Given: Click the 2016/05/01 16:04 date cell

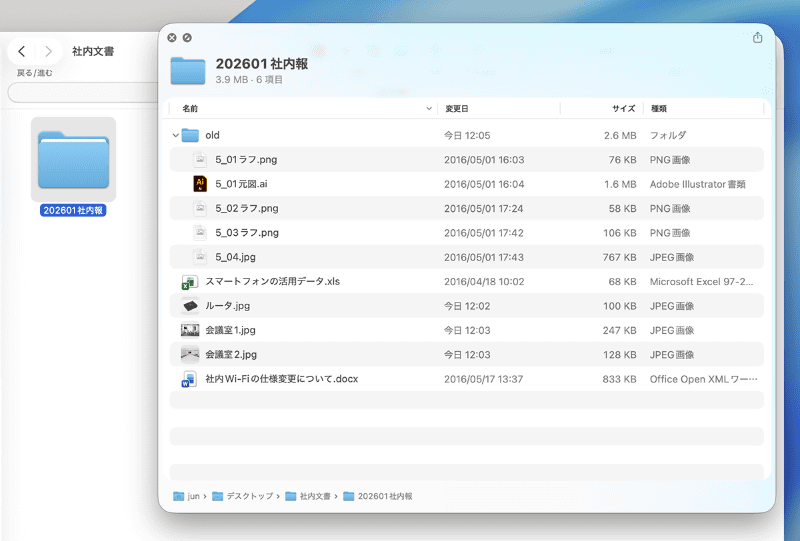Looking at the screenshot, I should pyautogui.click(x=484, y=184).
